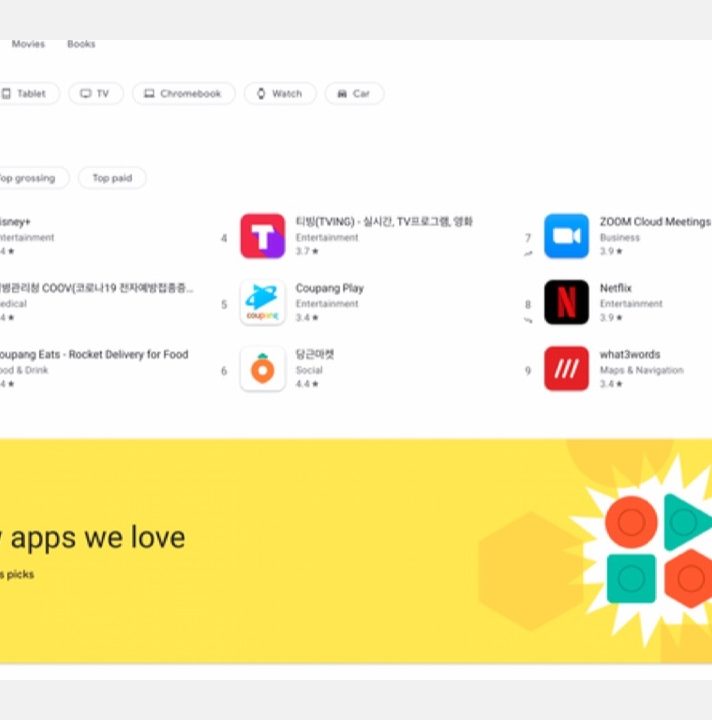Open the orange carrot market app icon
712x720 pixels.
[x=263, y=369]
